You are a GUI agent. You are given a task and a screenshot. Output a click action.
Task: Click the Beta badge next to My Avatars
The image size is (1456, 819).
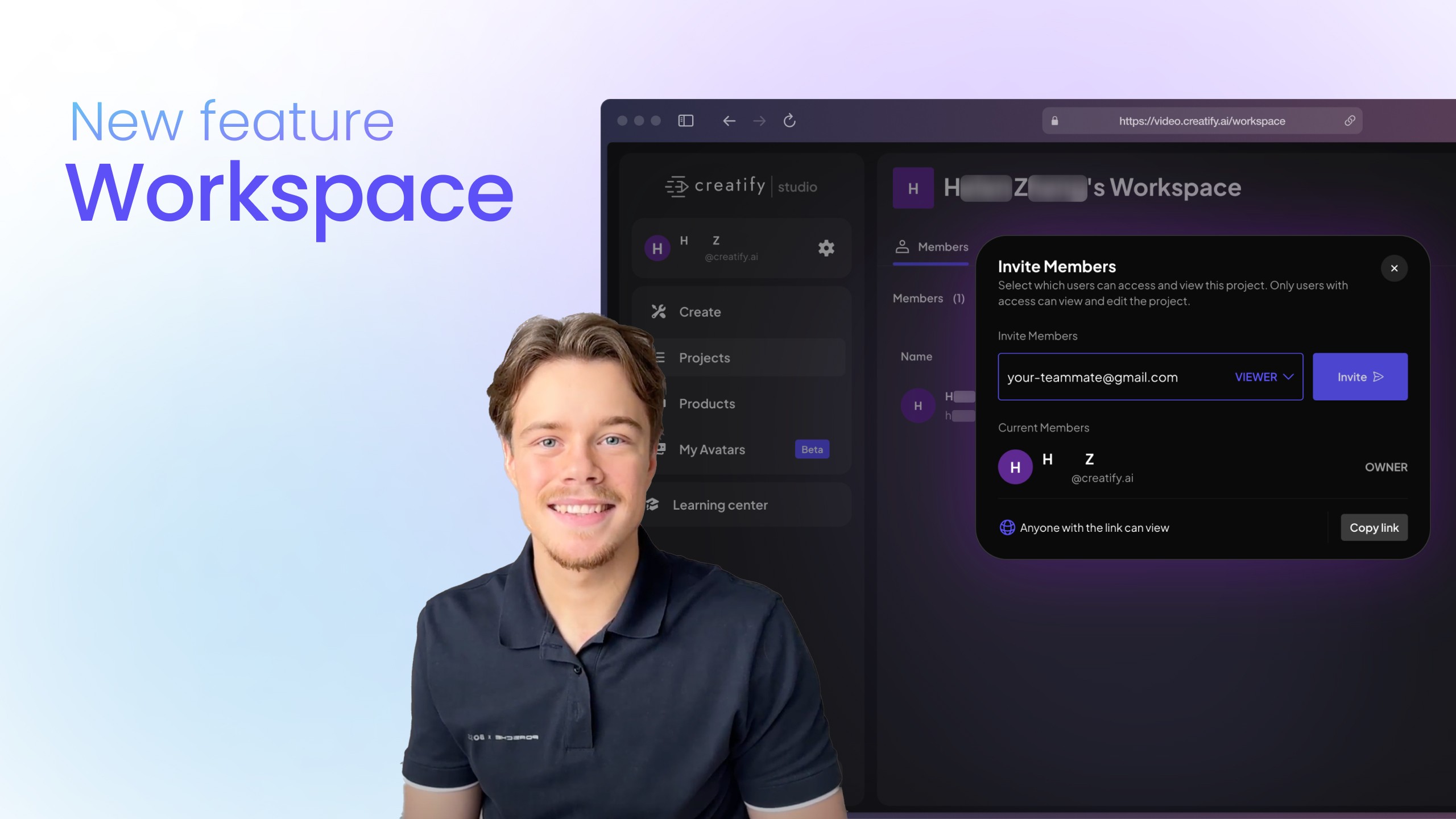click(812, 449)
